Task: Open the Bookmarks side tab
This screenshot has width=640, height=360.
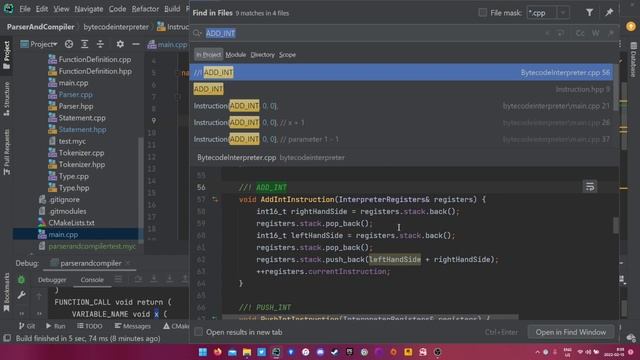Action: tap(7, 293)
